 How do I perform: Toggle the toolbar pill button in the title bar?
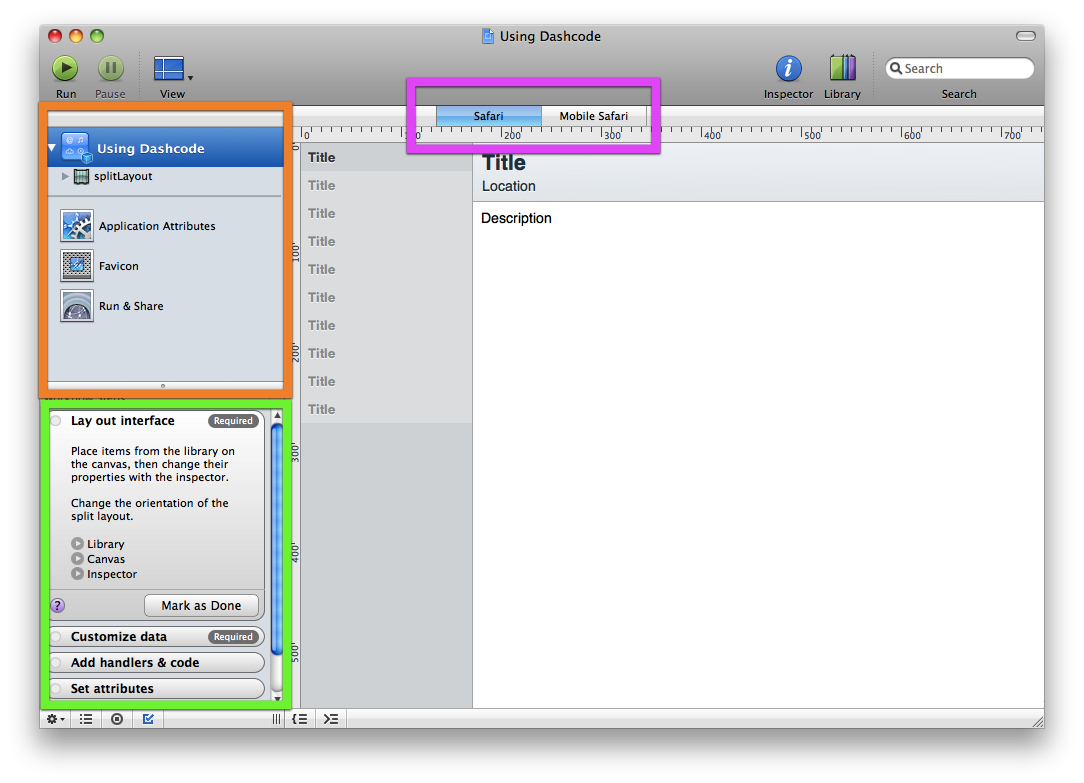(1026, 36)
